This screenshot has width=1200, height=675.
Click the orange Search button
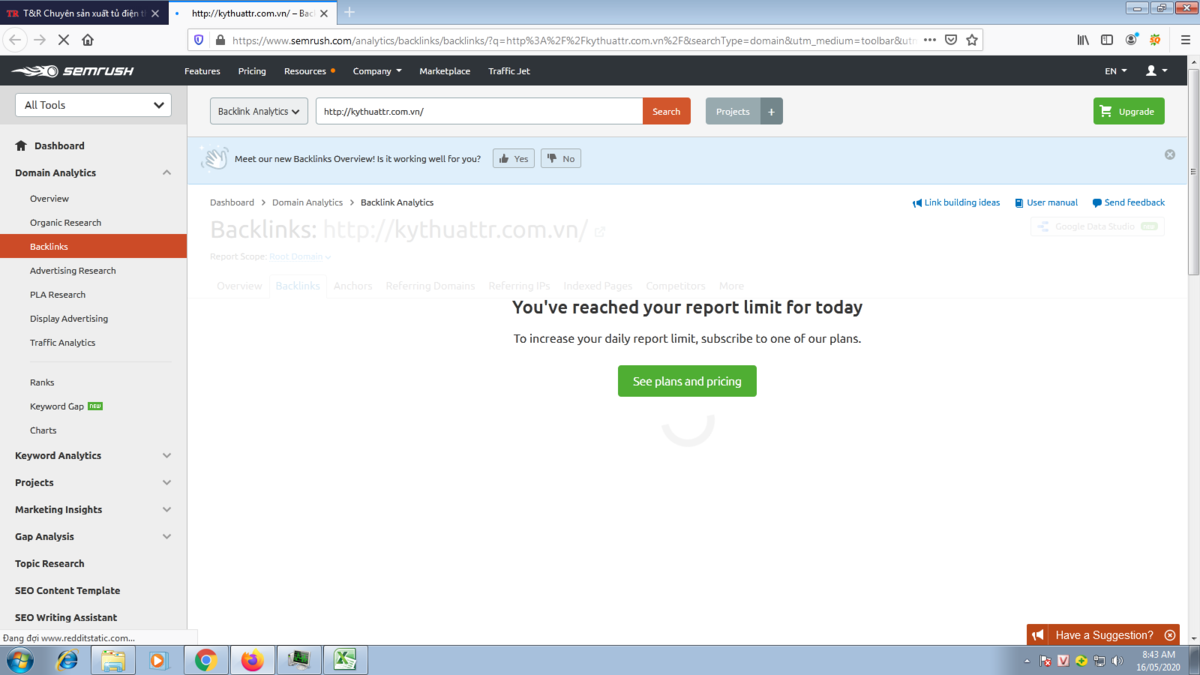tap(667, 112)
